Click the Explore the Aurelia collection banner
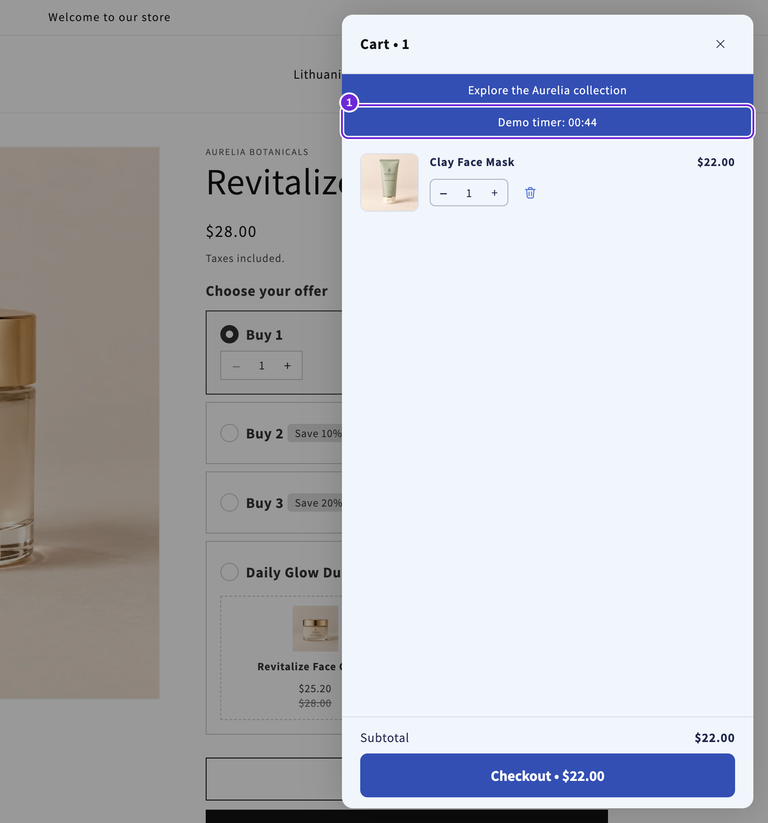This screenshot has height=823, width=768. coord(548,90)
